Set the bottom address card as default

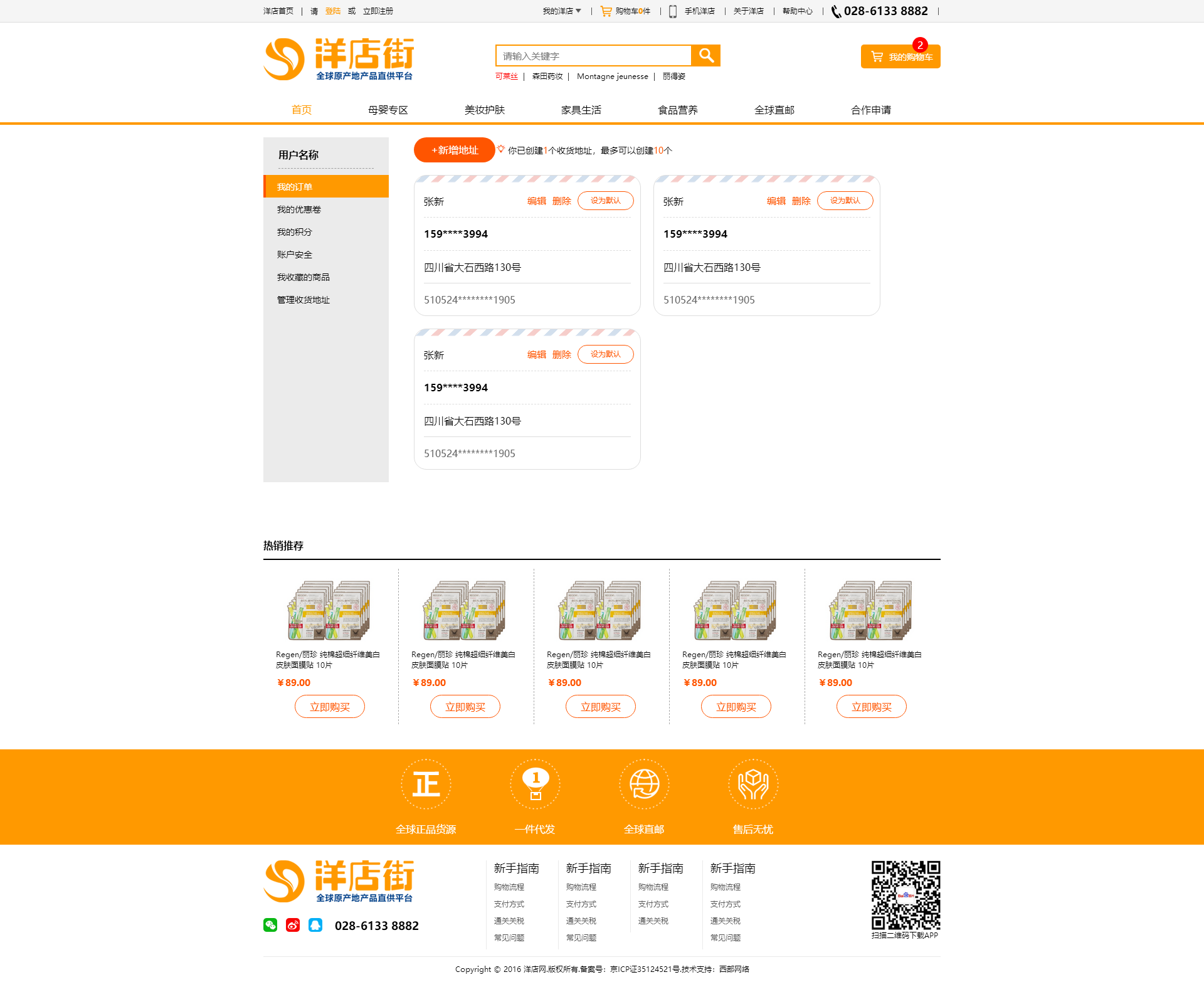click(x=605, y=354)
